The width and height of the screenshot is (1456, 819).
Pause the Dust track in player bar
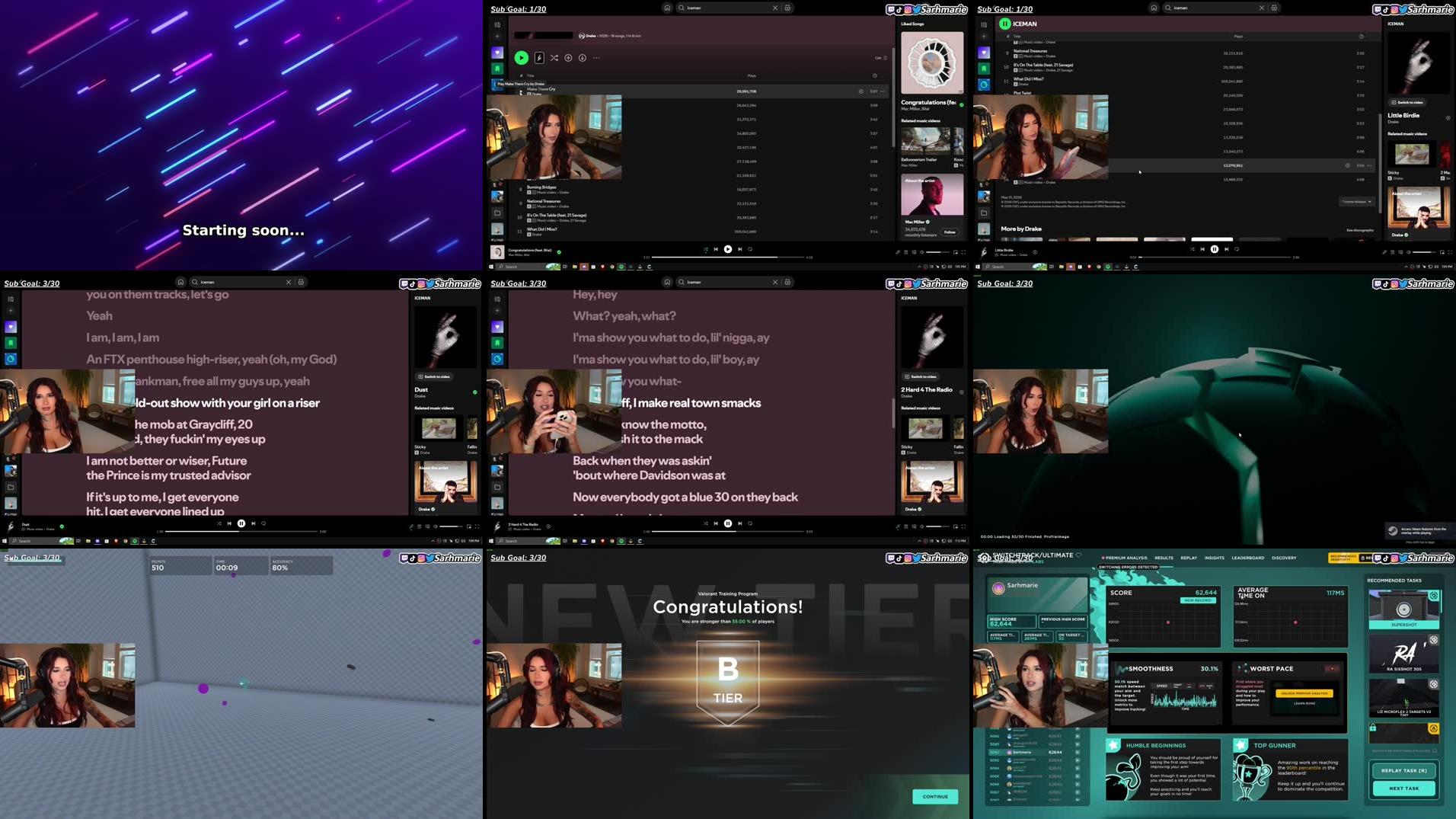pyautogui.click(x=241, y=523)
